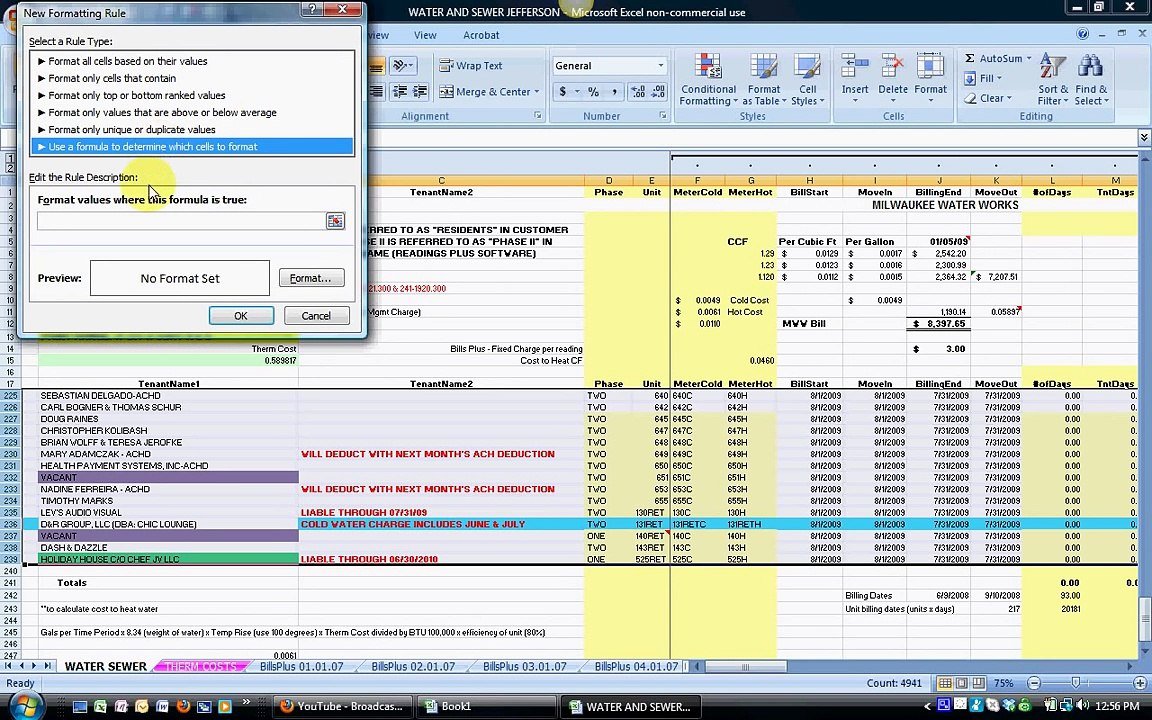The height and width of the screenshot is (720, 1152).
Task: Open the Merge & Center dropdown arrow
Action: [x=537, y=92]
